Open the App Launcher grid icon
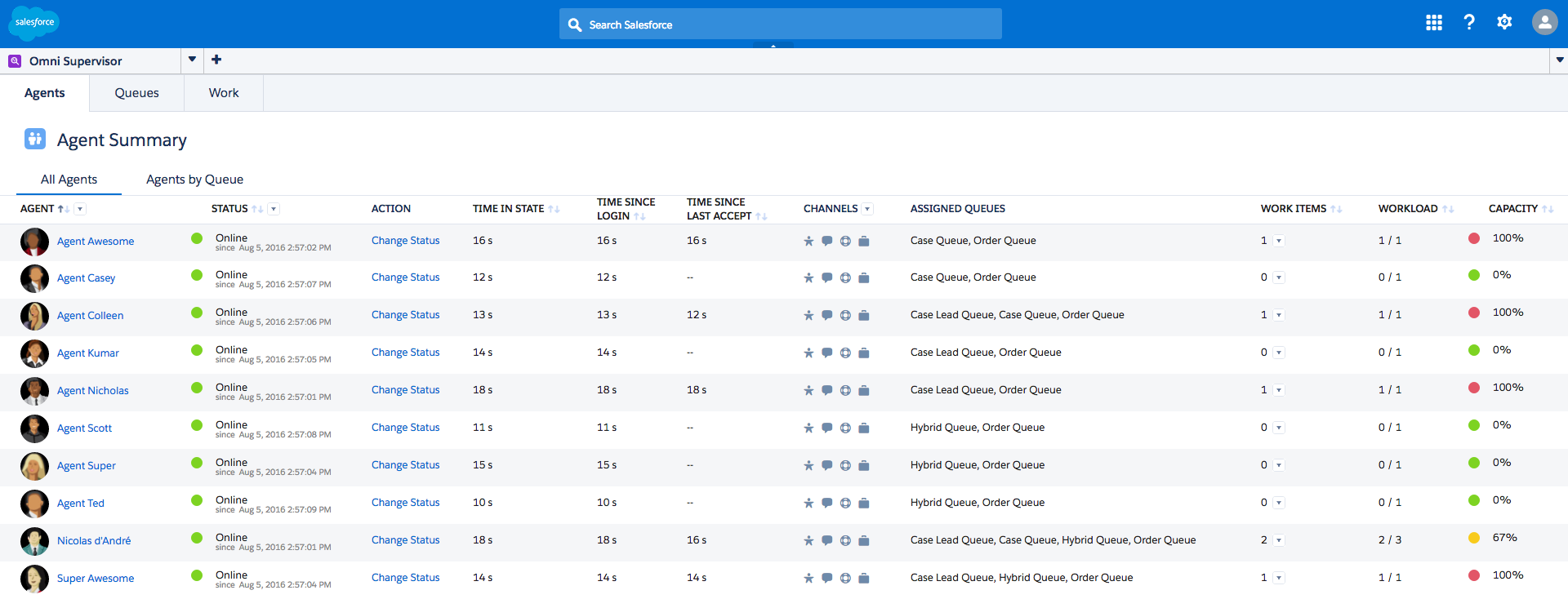The image size is (1568, 608). pyautogui.click(x=1433, y=23)
